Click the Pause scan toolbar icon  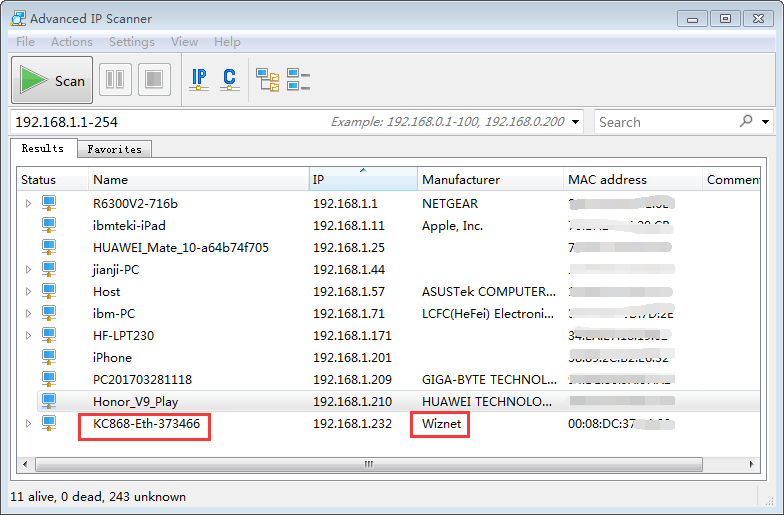(115, 80)
